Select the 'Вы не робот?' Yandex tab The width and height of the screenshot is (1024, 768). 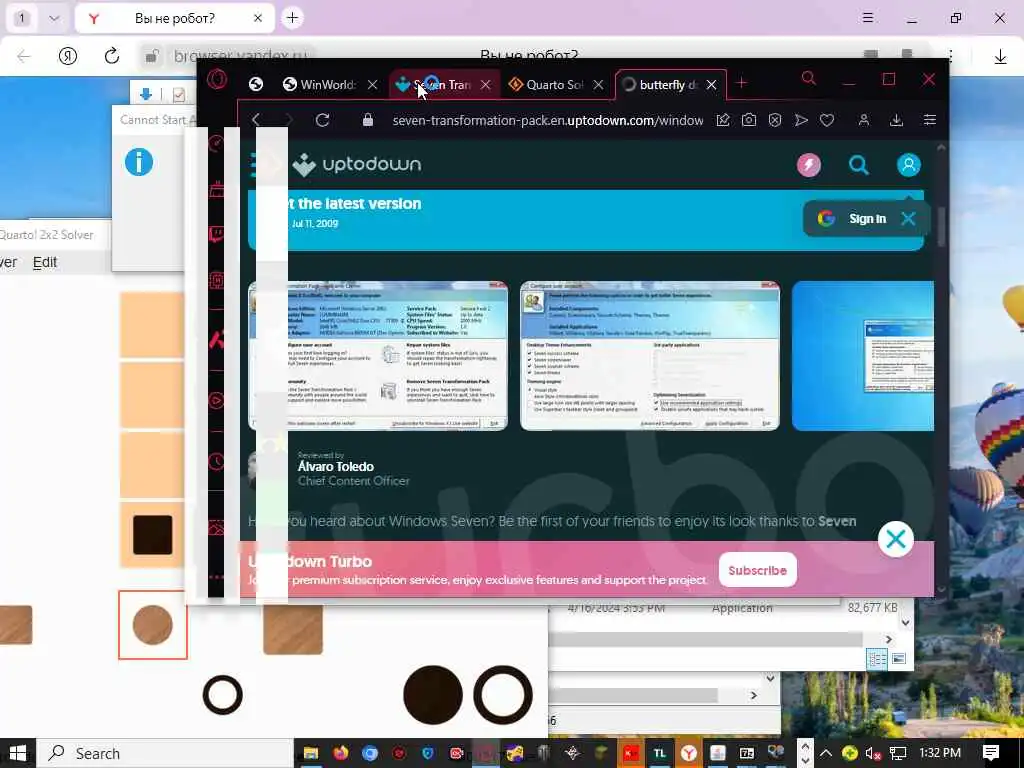click(x=174, y=18)
